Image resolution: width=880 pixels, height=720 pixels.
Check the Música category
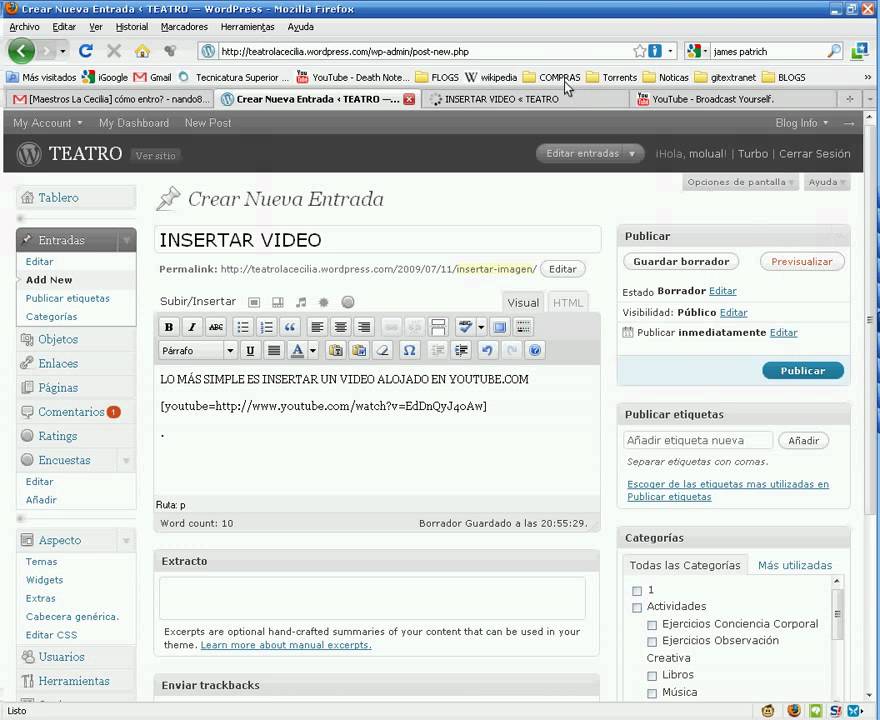point(652,694)
